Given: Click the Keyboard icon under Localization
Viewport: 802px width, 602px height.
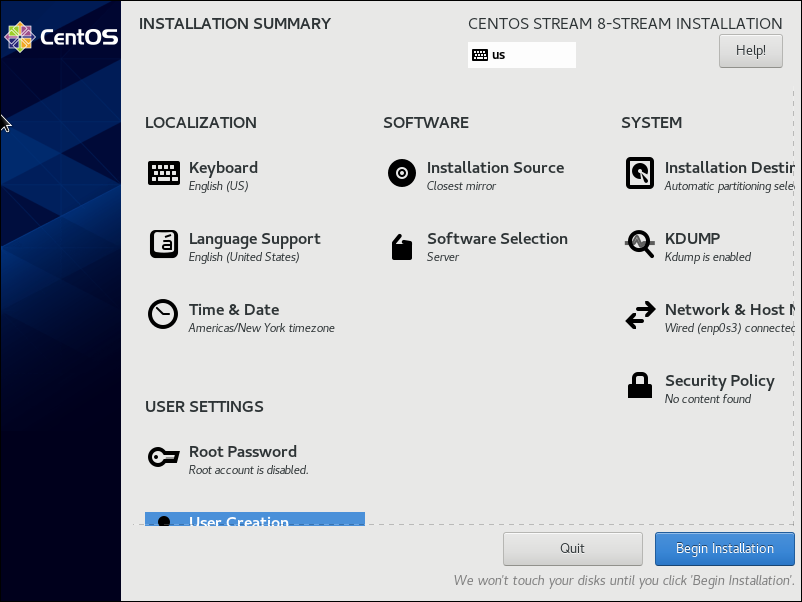Looking at the screenshot, I should pos(163,174).
